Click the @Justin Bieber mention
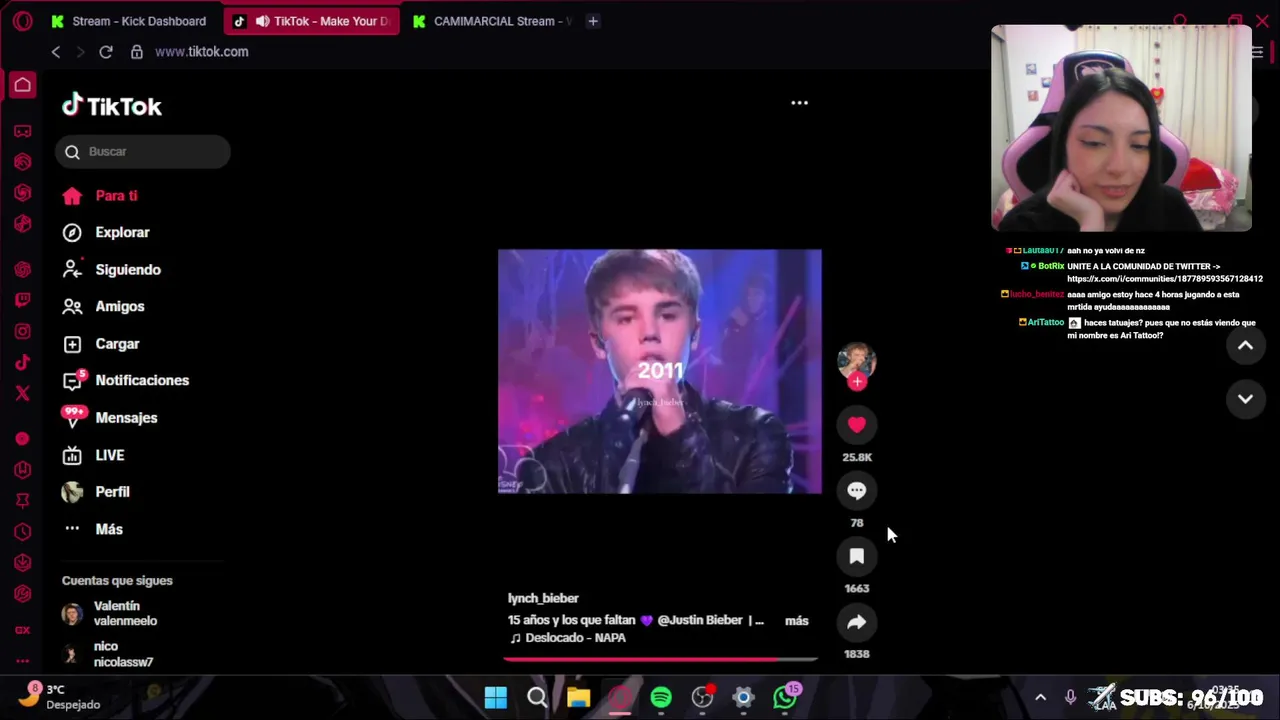The image size is (1280, 720). (700, 620)
